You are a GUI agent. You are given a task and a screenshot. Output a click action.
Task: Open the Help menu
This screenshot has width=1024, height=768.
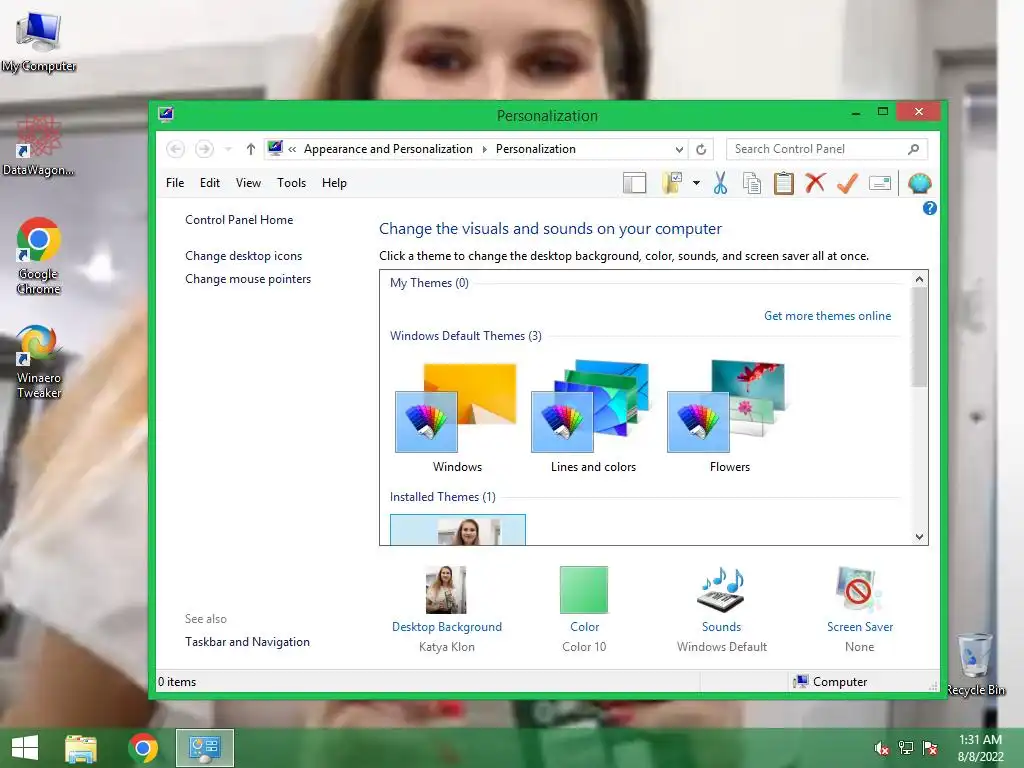(334, 183)
